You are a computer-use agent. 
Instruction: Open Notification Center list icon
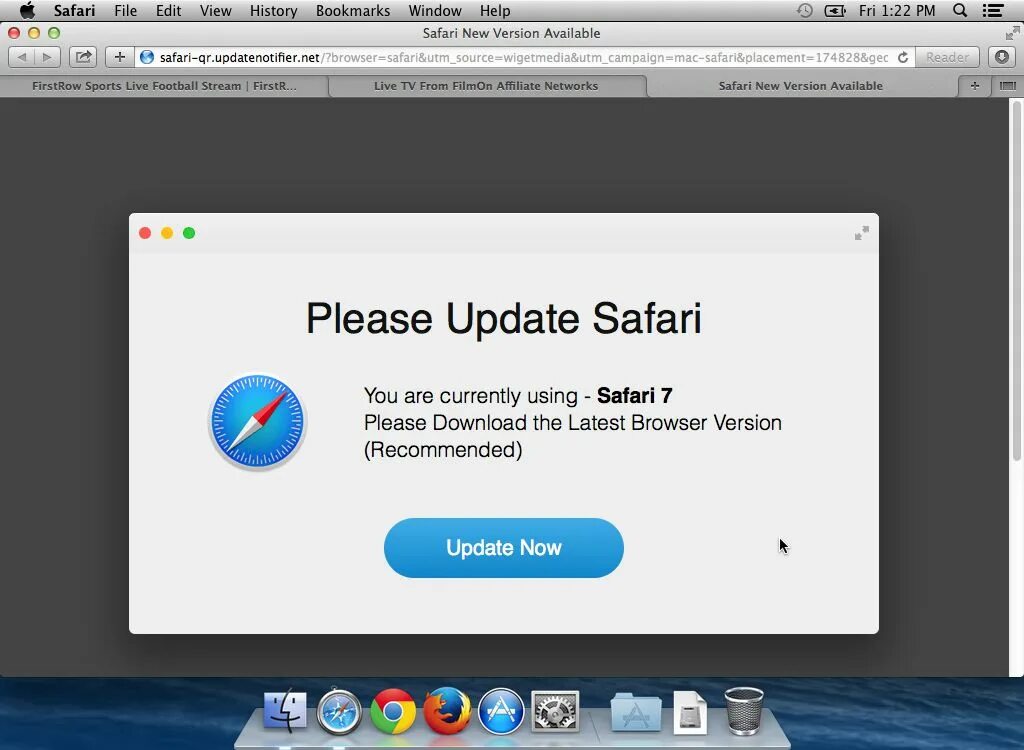pyautogui.click(x=993, y=10)
